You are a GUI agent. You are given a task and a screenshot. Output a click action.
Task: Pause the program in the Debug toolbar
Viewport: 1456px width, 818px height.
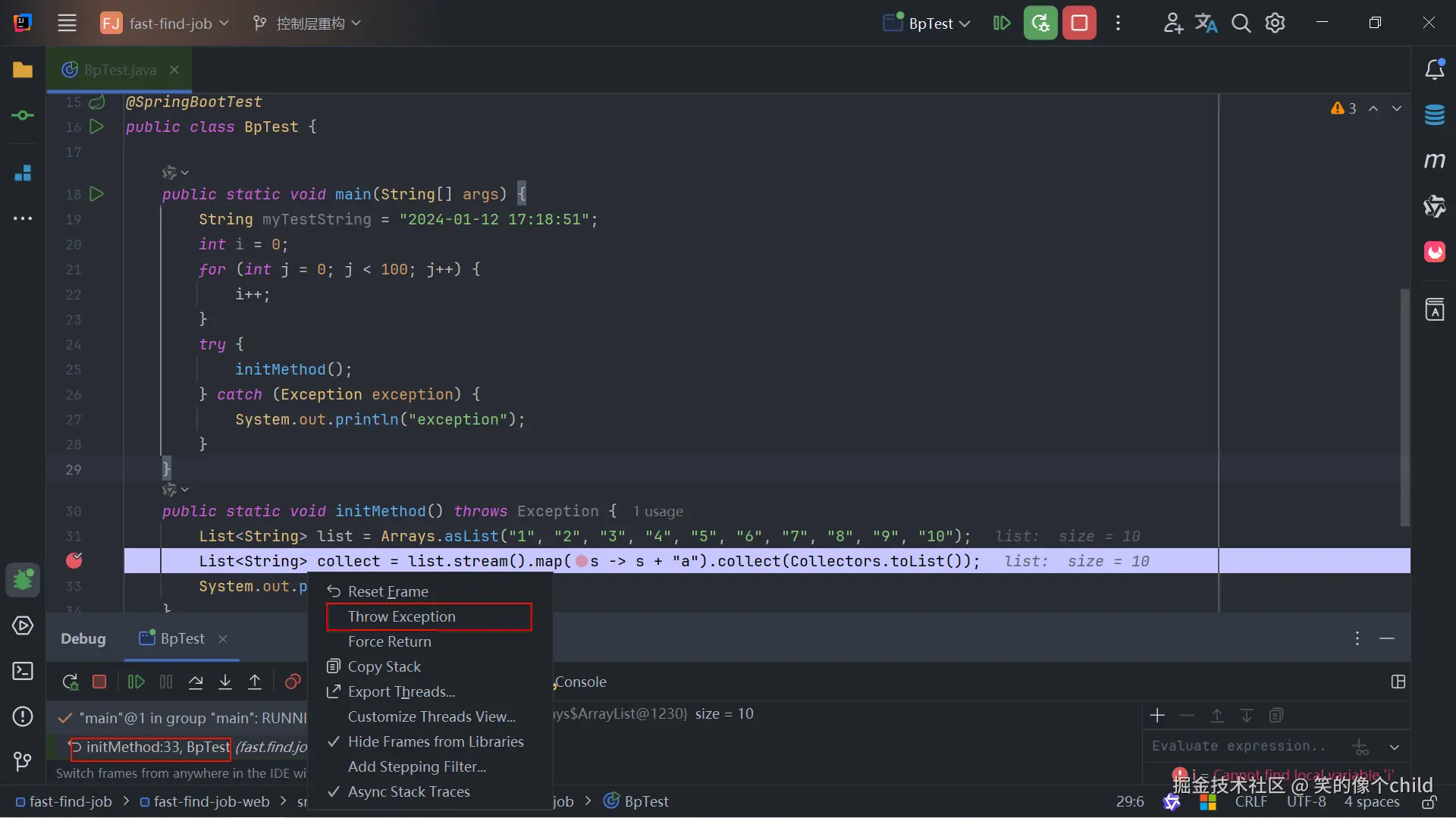pyautogui.click(x=166, y=682)
